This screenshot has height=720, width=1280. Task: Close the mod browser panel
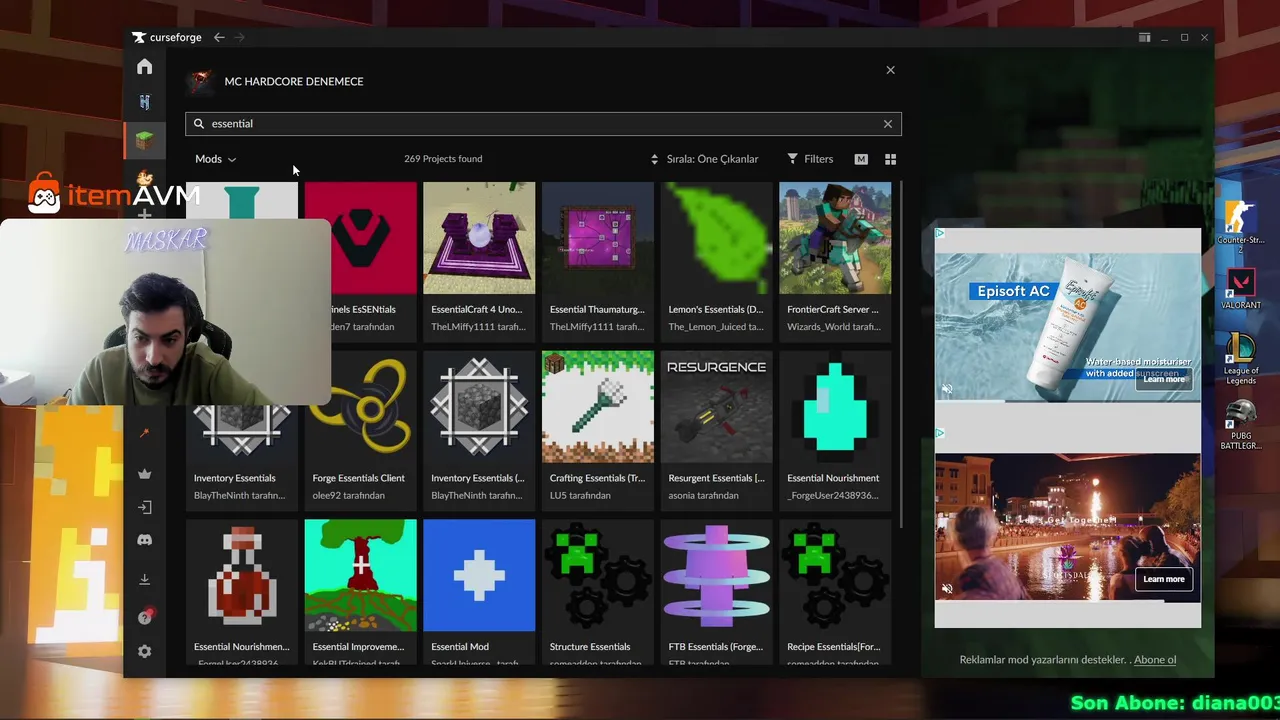pyautogui.click(x=890, y=70)
